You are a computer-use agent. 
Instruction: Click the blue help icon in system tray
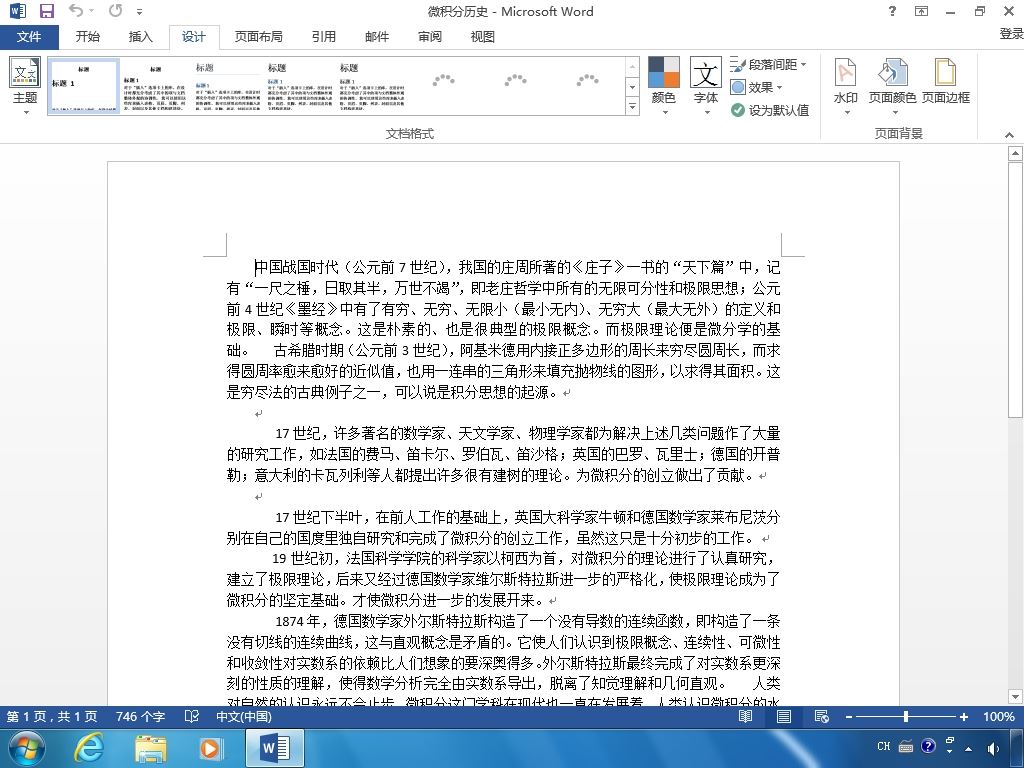pos(928,746)
